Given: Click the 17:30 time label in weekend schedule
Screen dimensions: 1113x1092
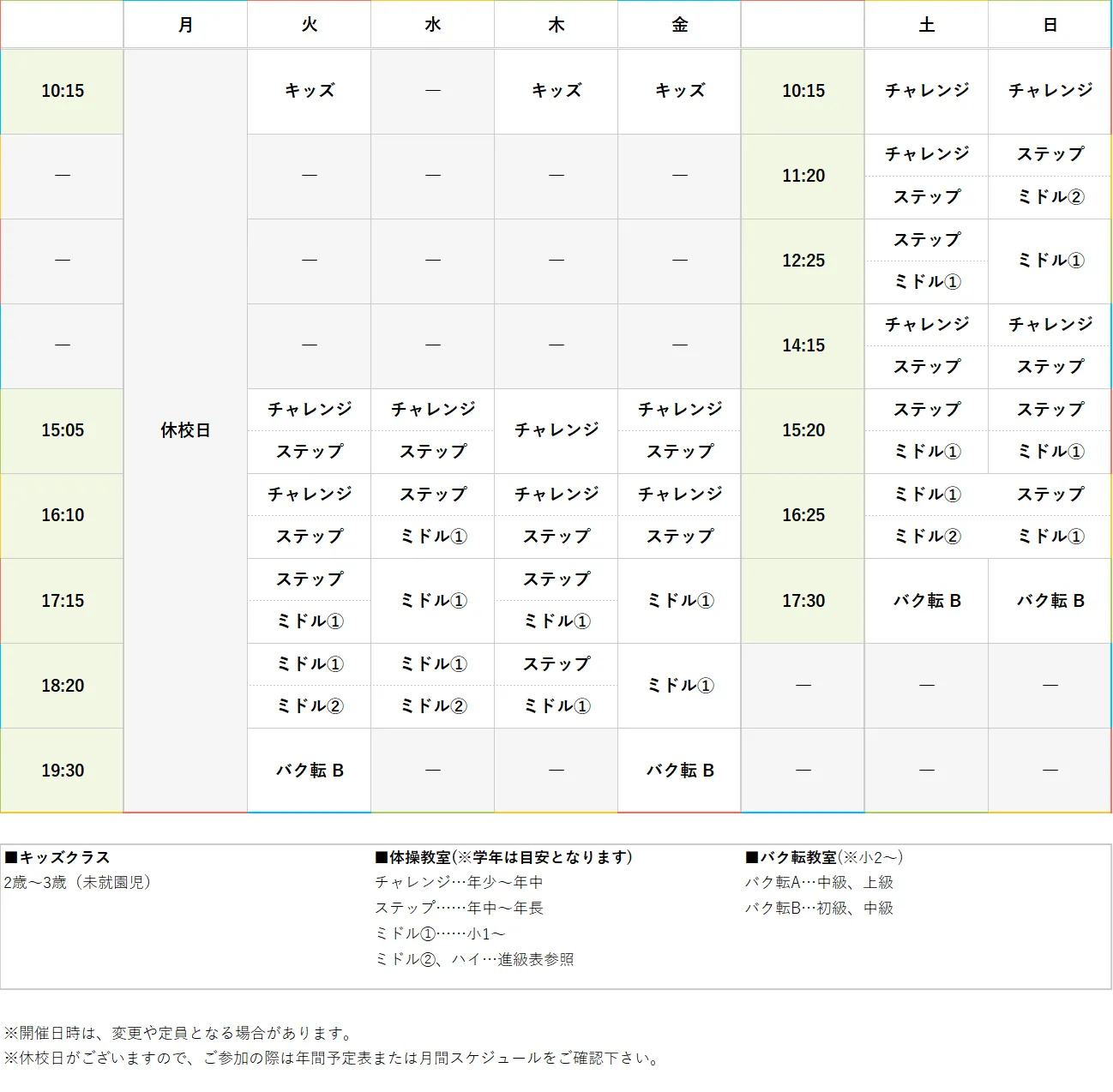Looking at the screenshot, I should click(x=802, y=601).
